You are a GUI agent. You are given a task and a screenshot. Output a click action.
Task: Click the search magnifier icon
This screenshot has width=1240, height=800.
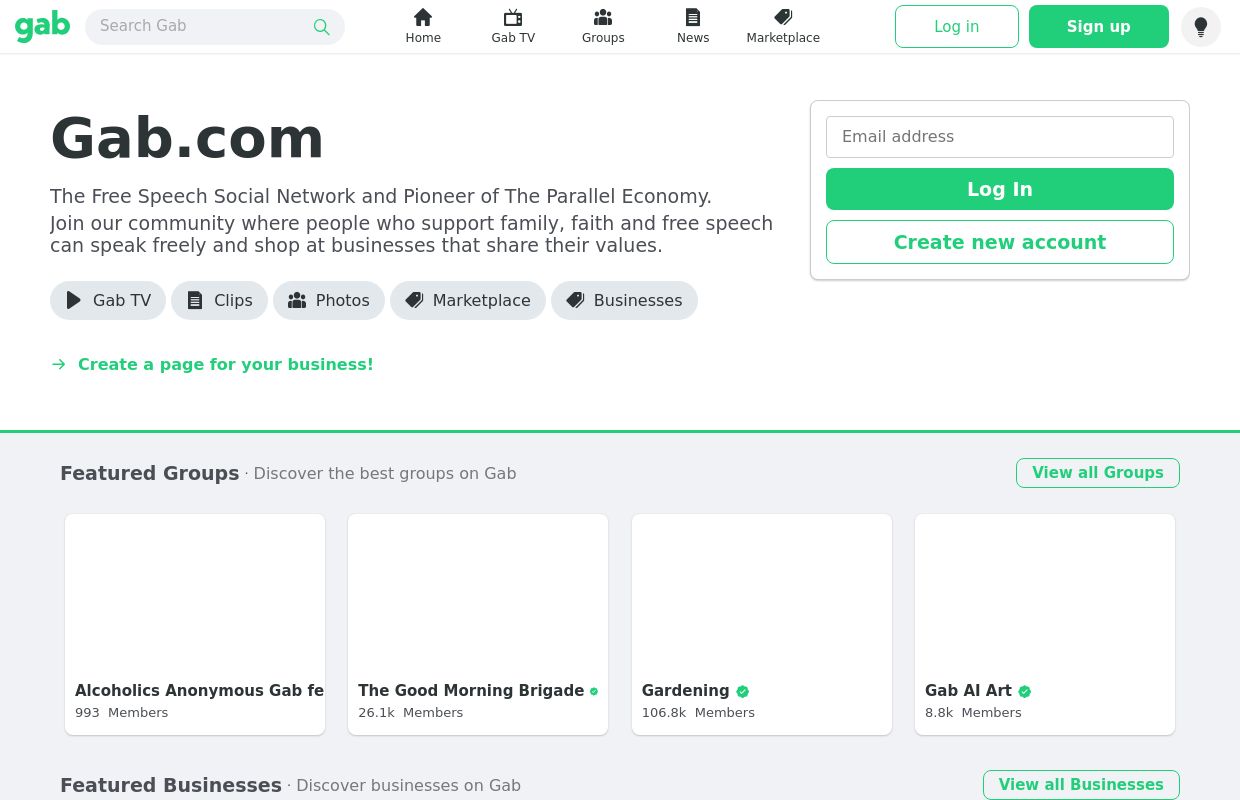(321, 27)
